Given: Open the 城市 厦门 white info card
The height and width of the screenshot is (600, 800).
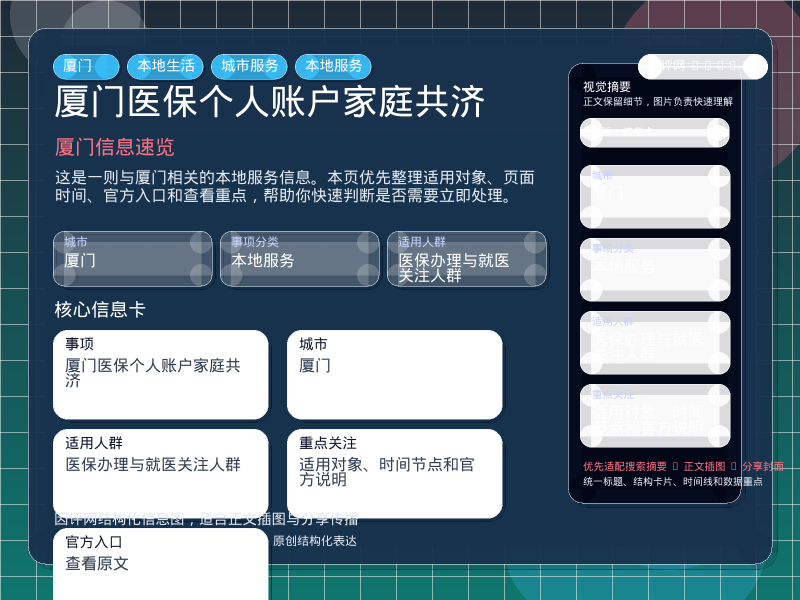Looking at the screenshot, I should pyautogui.click(x=394, y=374).
